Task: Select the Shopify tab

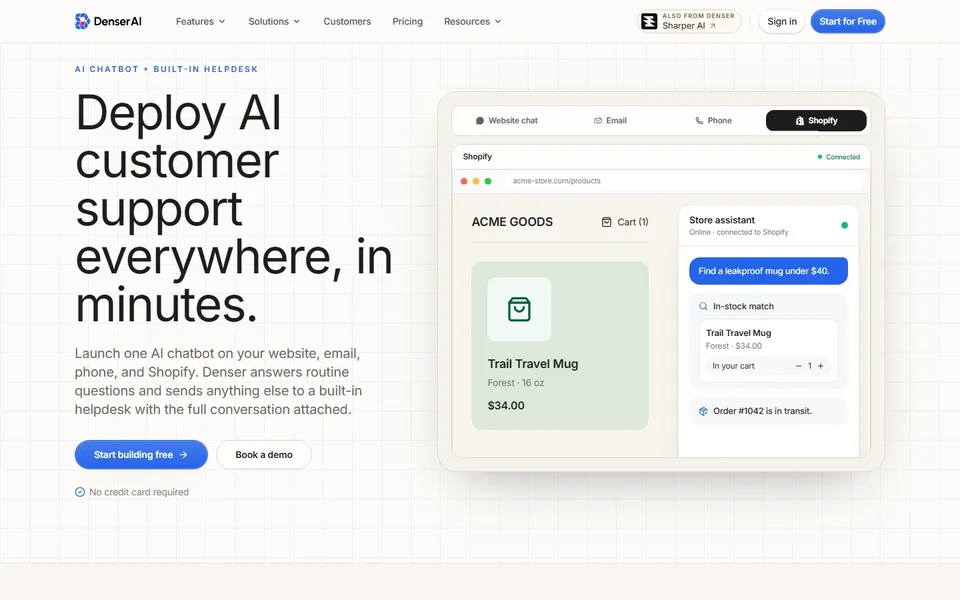Action: (816, 121)
